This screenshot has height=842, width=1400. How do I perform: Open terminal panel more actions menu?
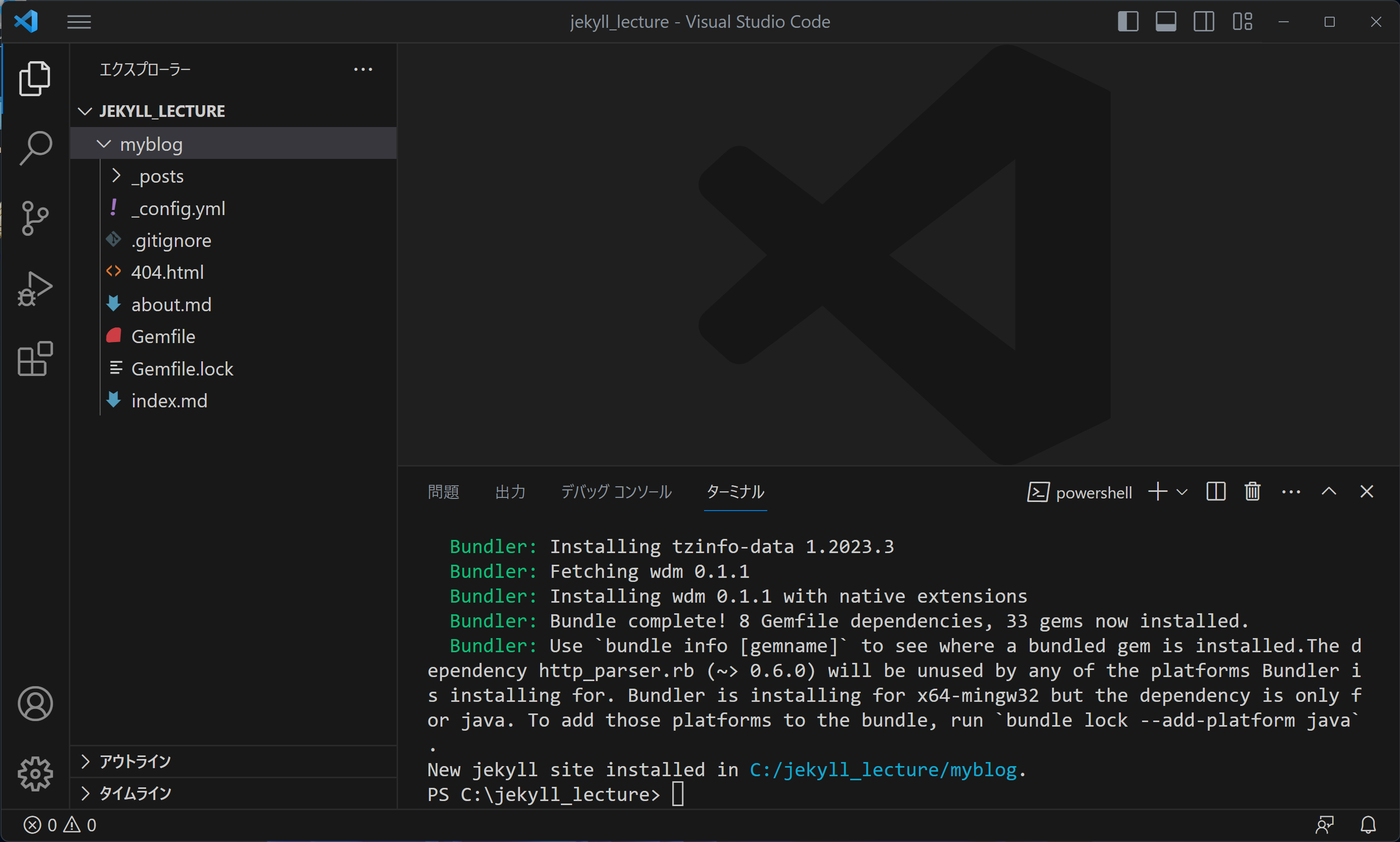(1291, 492)
